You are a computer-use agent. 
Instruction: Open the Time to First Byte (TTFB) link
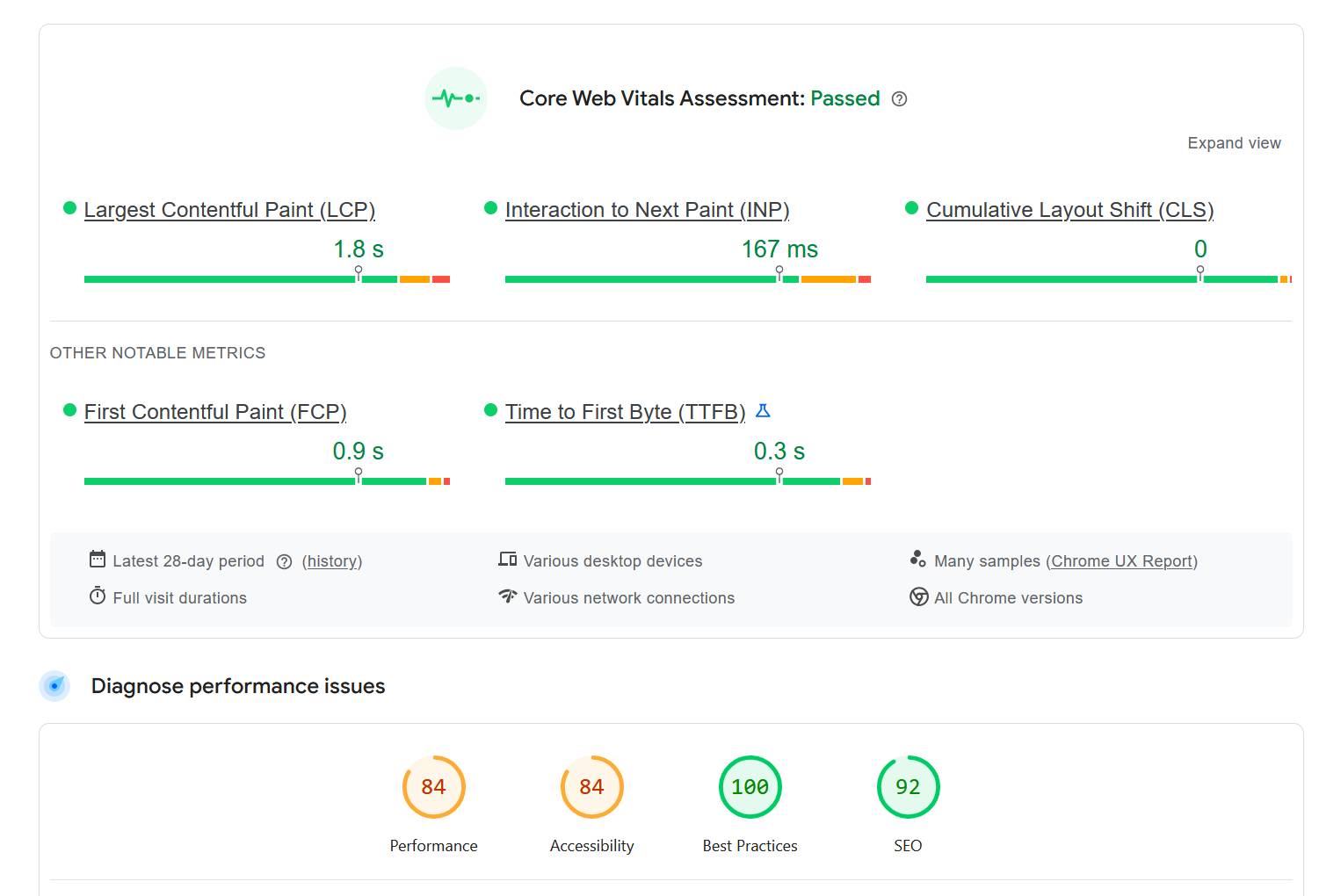pos(626,412)
